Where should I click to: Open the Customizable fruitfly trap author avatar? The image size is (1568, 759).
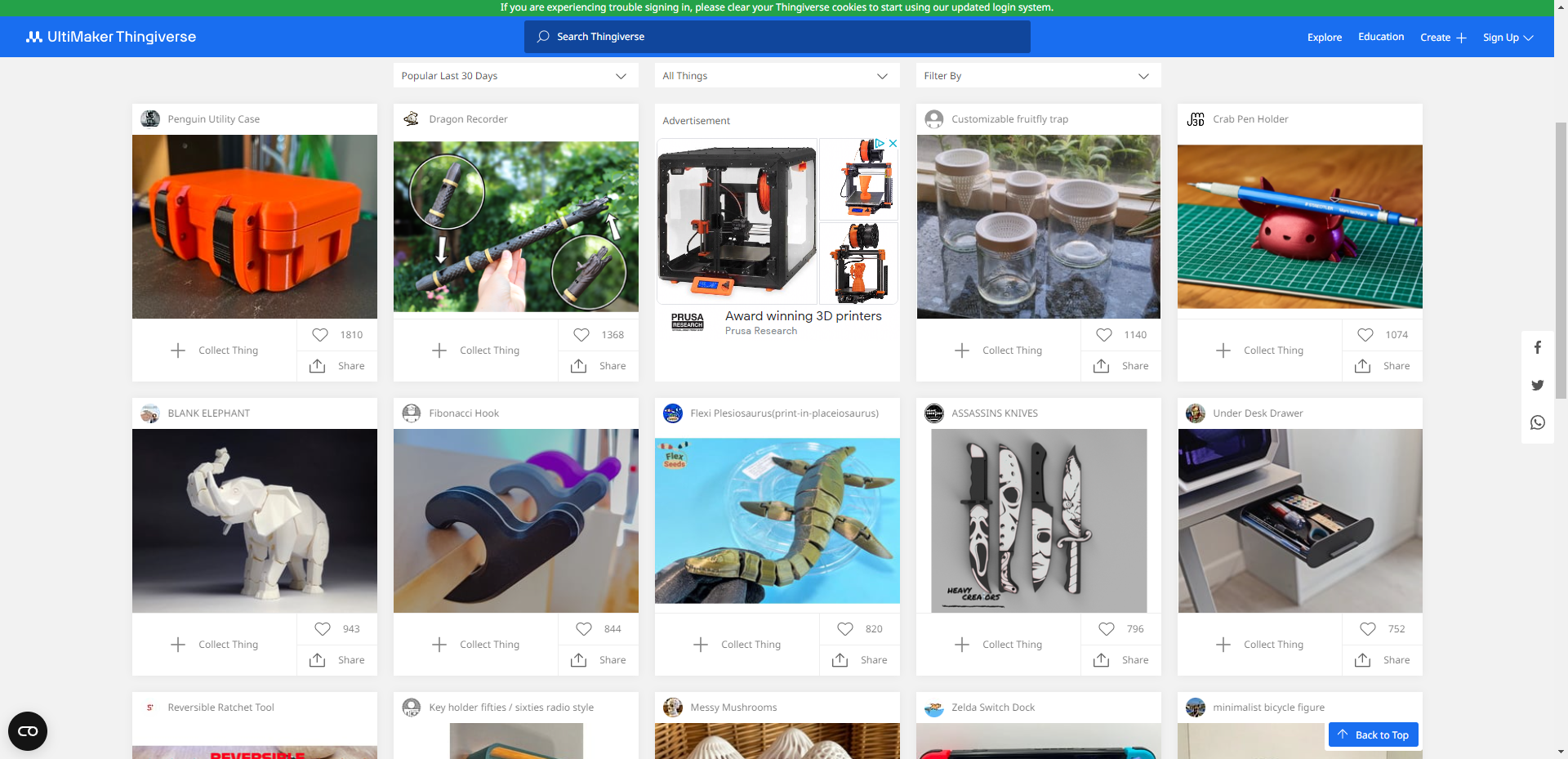[x=933, y=119]
